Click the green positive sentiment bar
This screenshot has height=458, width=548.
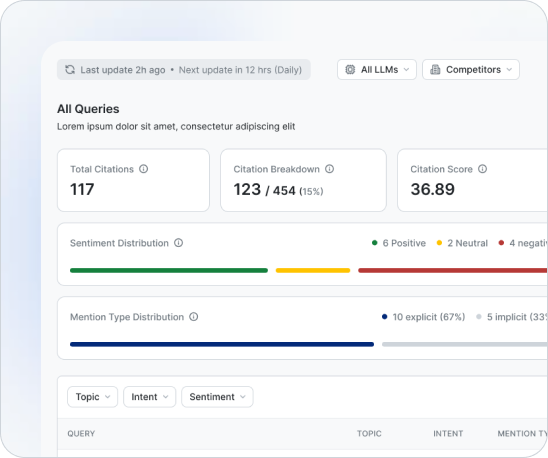click(x=169, y=270)
